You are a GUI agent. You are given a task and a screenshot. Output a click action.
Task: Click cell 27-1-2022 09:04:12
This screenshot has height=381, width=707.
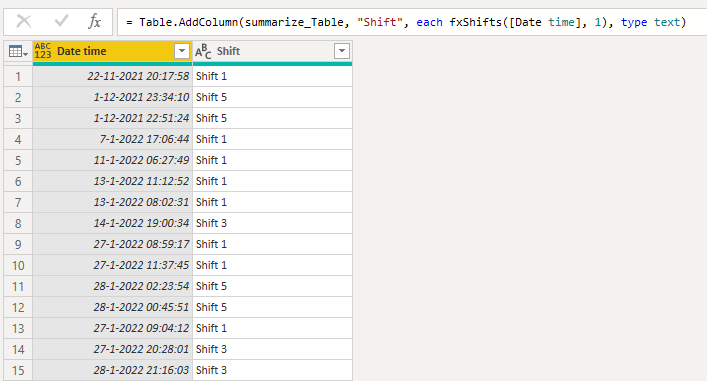point(112,328)
